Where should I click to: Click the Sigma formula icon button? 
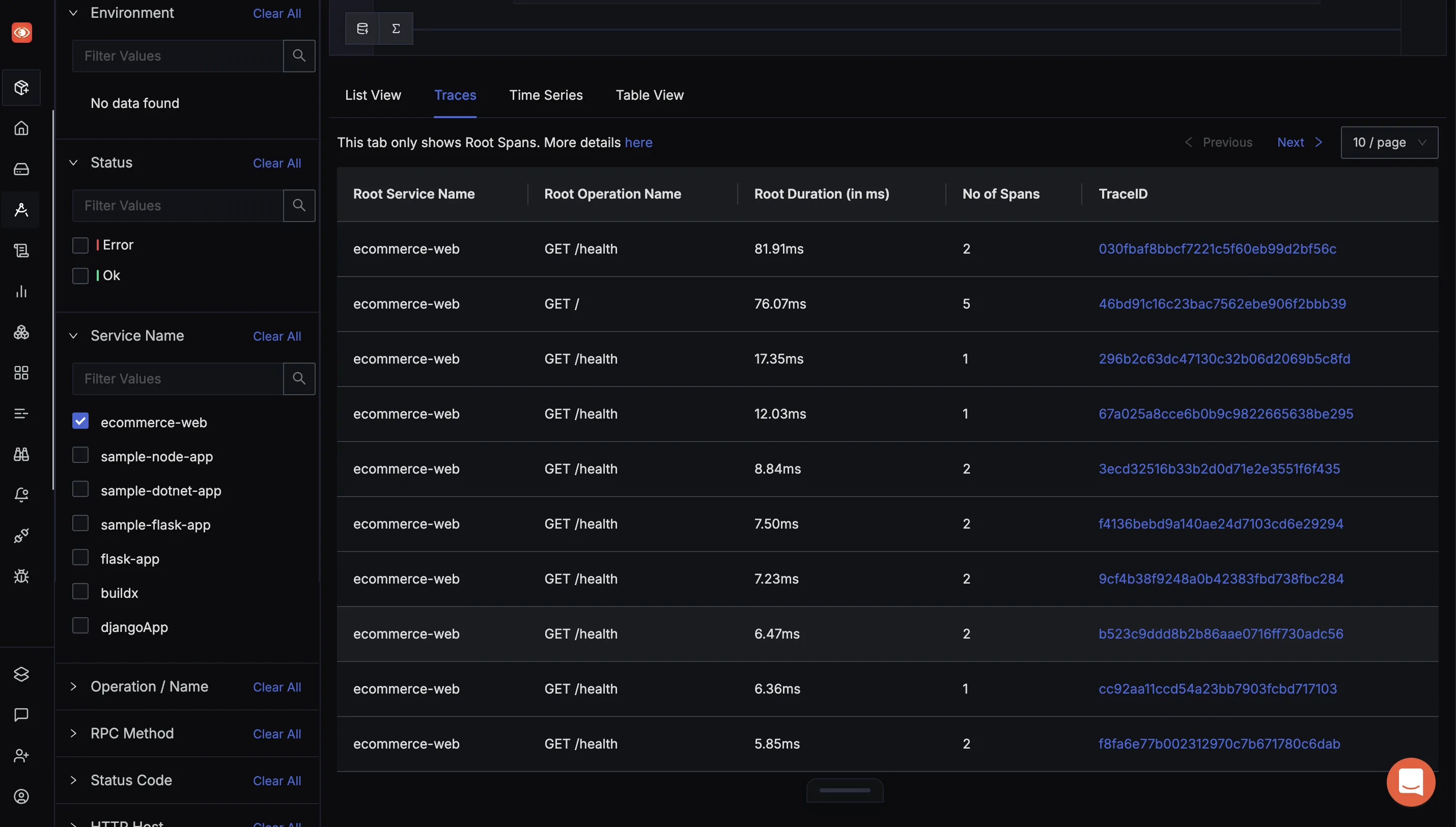[396, 29]
